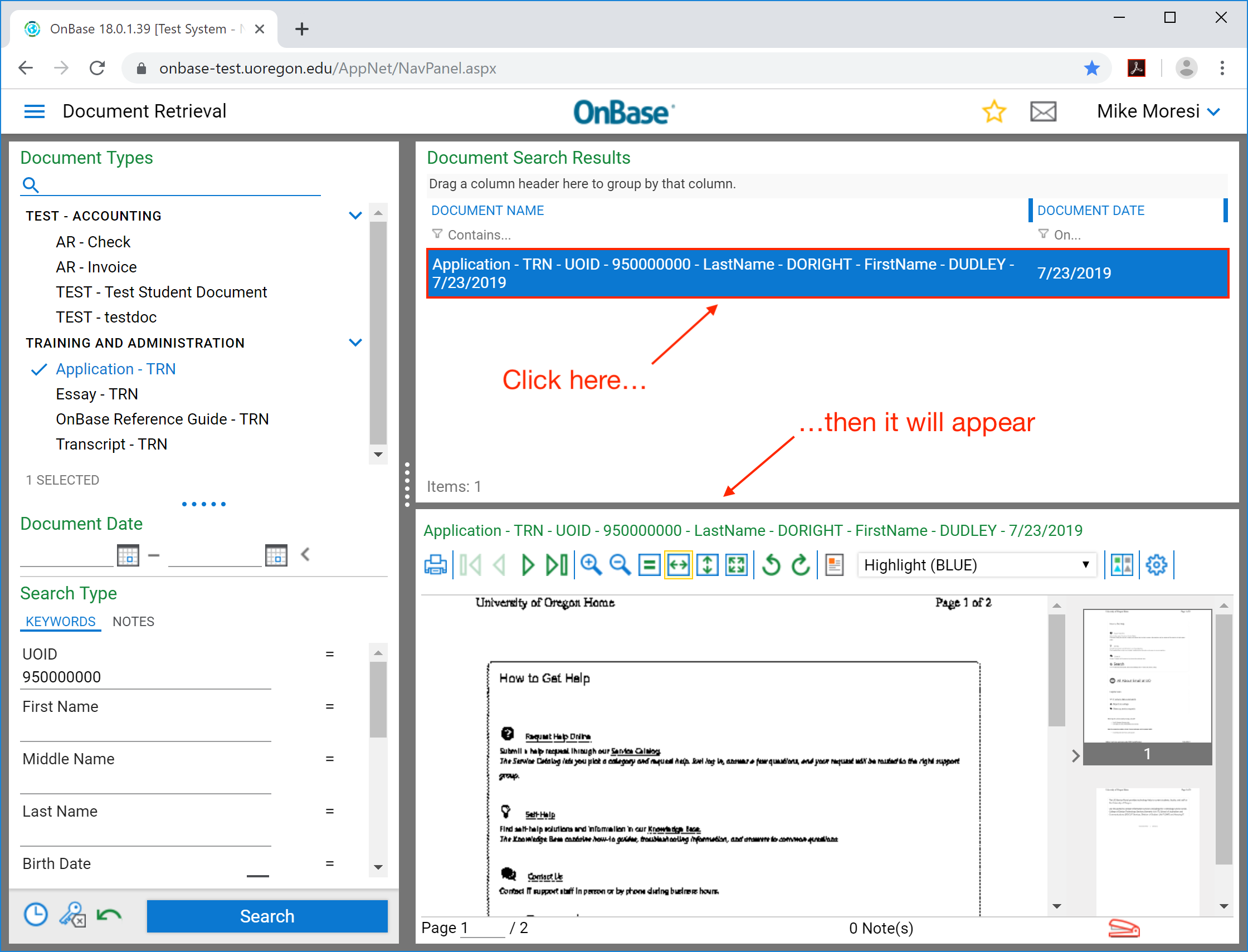
Task: Open the favorites star in OnBase header
Action: 993,111
